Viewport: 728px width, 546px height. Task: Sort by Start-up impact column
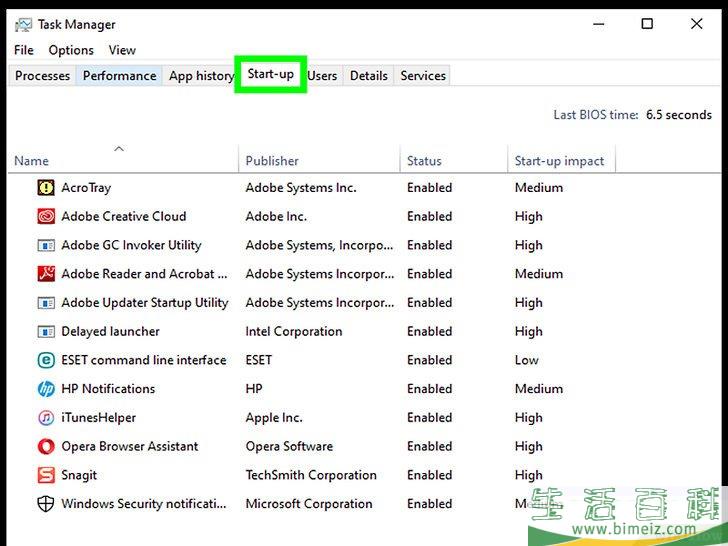559,161
